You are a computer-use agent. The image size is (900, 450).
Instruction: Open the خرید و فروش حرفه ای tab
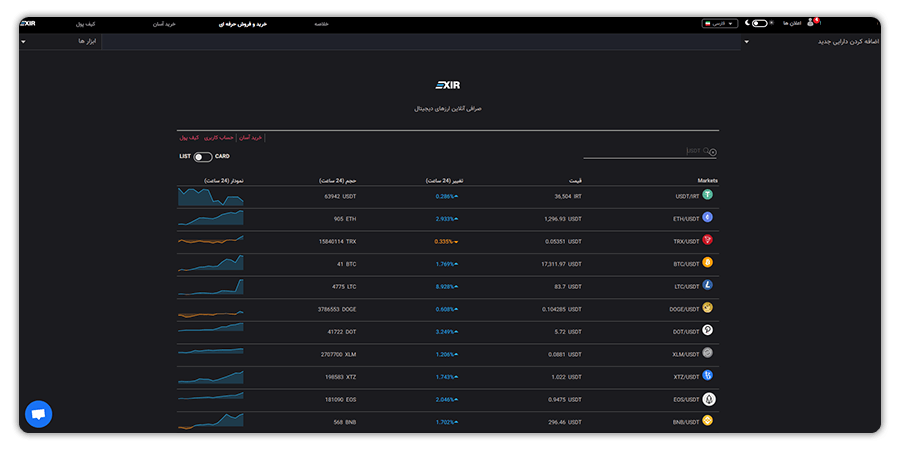tap(243, 24)
